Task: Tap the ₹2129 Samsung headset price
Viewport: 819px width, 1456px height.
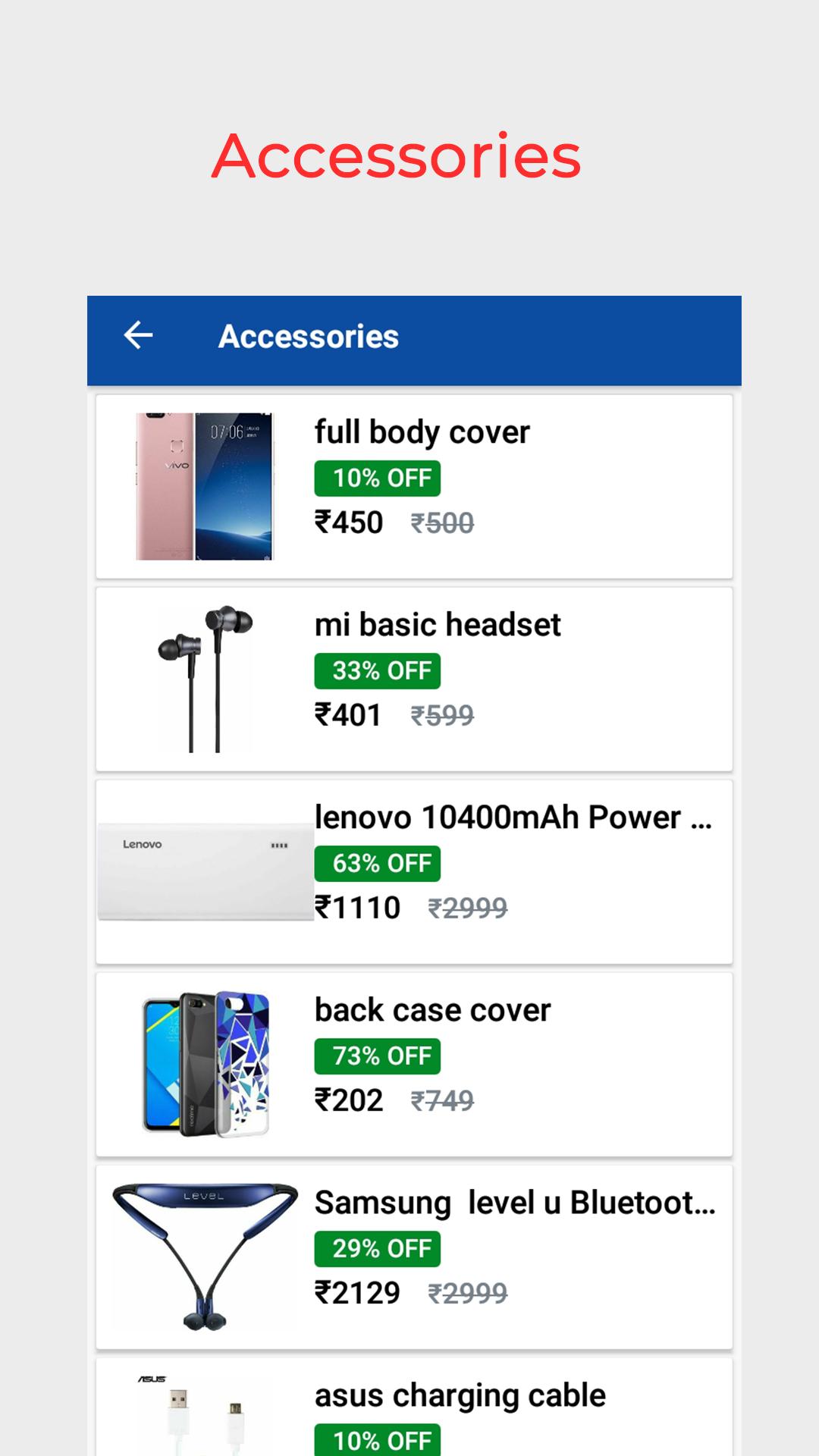Action: (x=357, y=1293)
